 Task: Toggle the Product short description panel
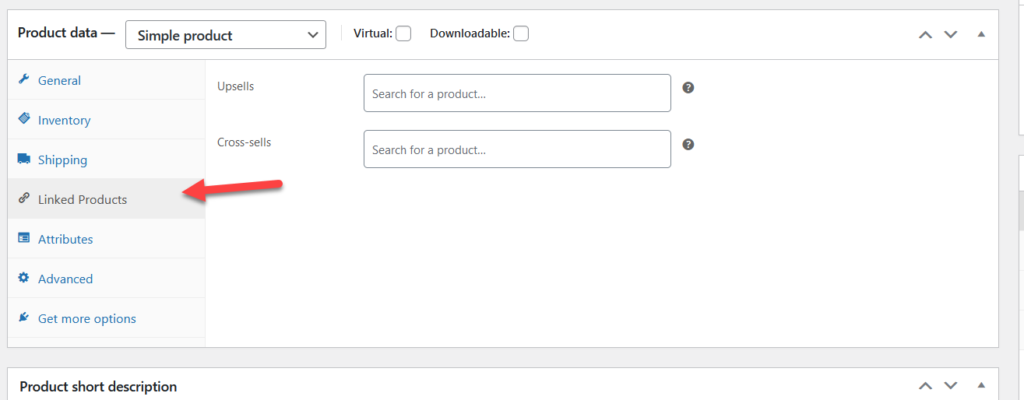981,385
